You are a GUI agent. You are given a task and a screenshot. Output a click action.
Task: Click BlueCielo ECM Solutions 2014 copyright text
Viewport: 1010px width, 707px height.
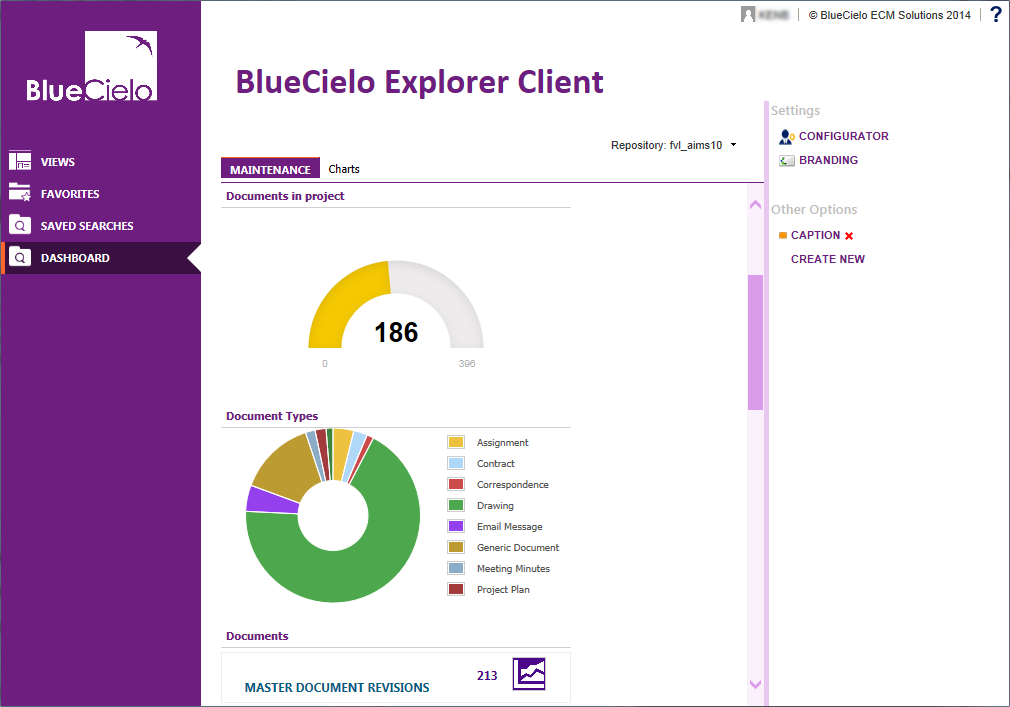(x=890, y=15)
